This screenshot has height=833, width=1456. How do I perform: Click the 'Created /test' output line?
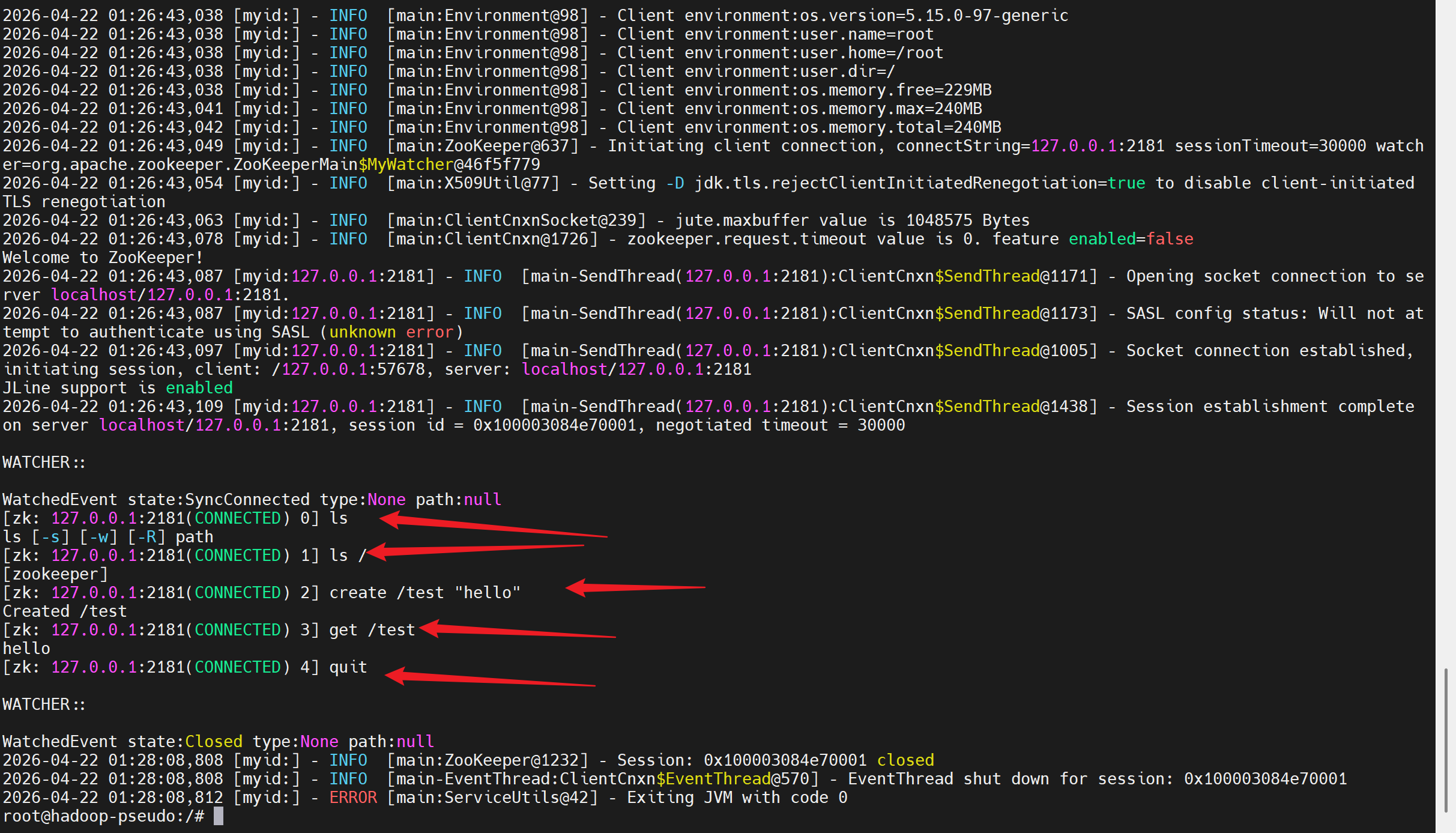click(65, 611)
